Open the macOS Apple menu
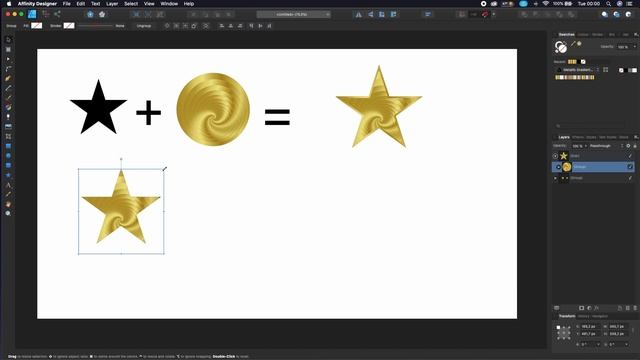 9,4
